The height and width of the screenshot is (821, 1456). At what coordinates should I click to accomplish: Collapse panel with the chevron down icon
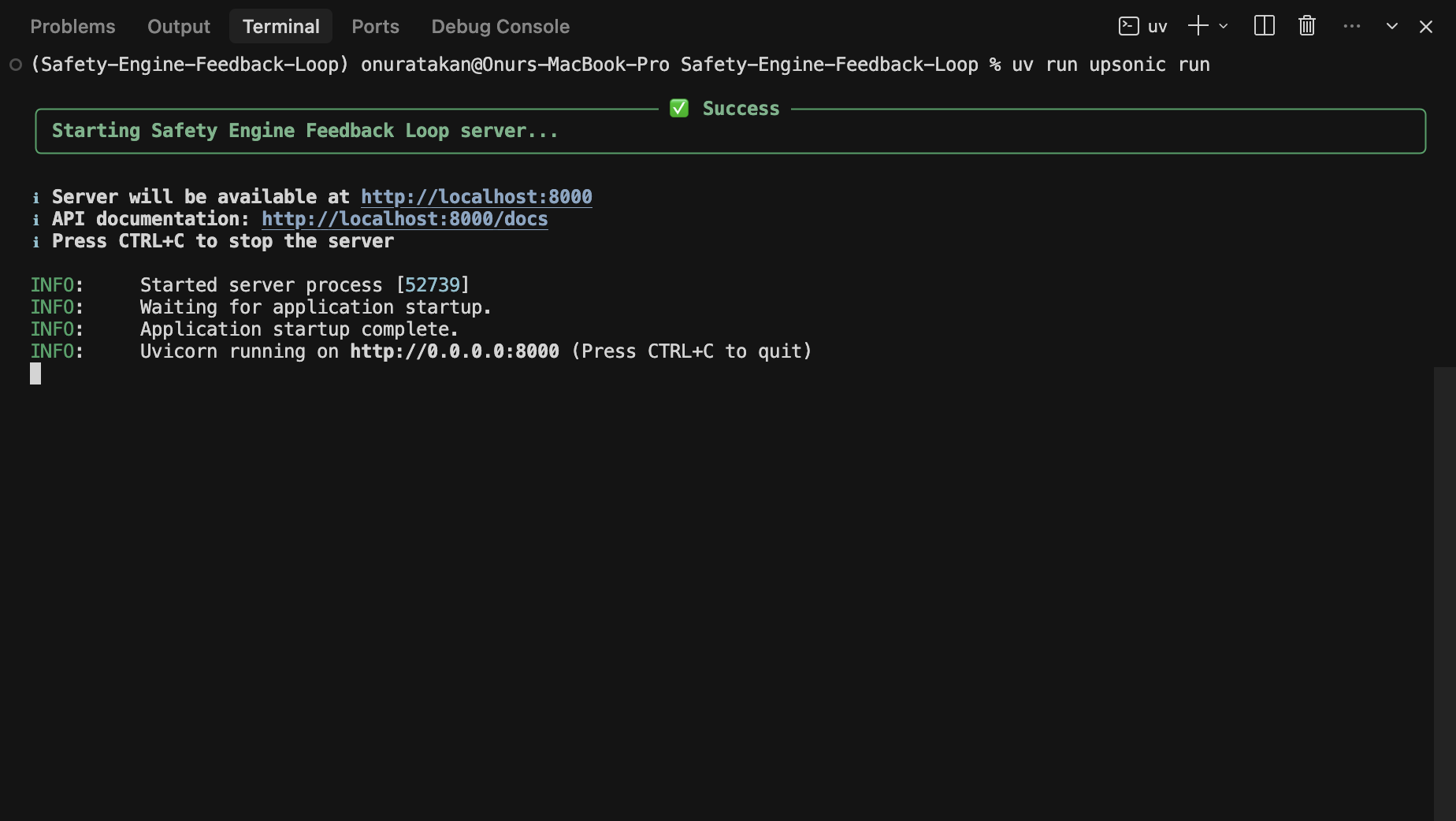[x=1392, y=26]
